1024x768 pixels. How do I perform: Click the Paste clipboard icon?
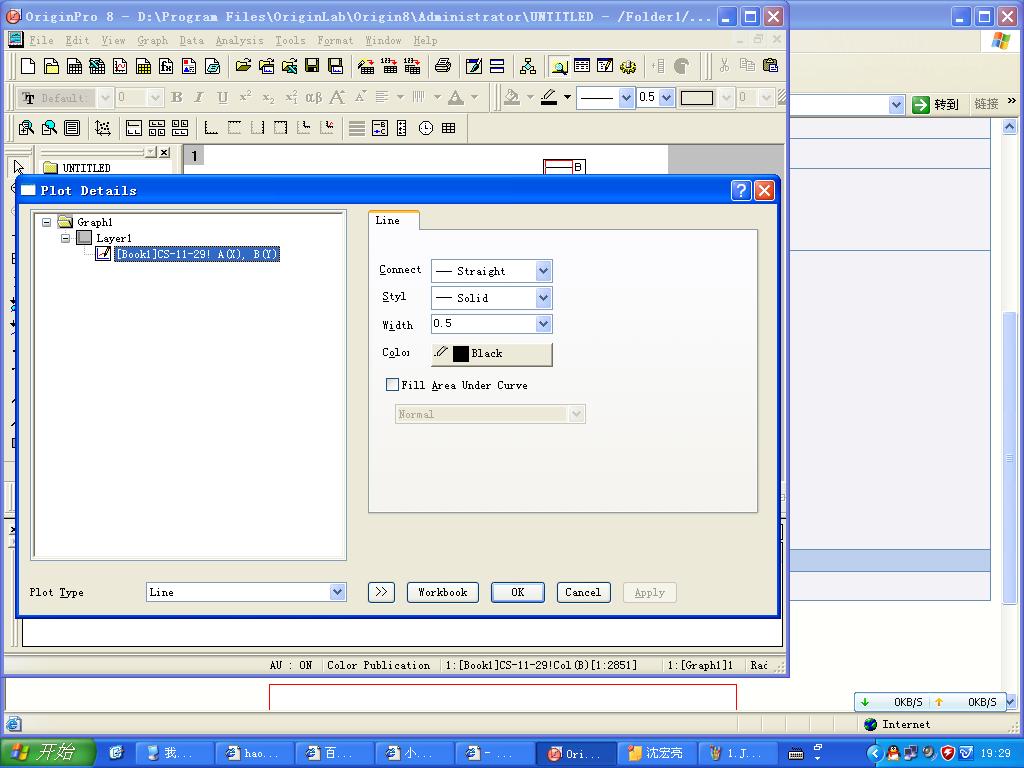(771, 65)
